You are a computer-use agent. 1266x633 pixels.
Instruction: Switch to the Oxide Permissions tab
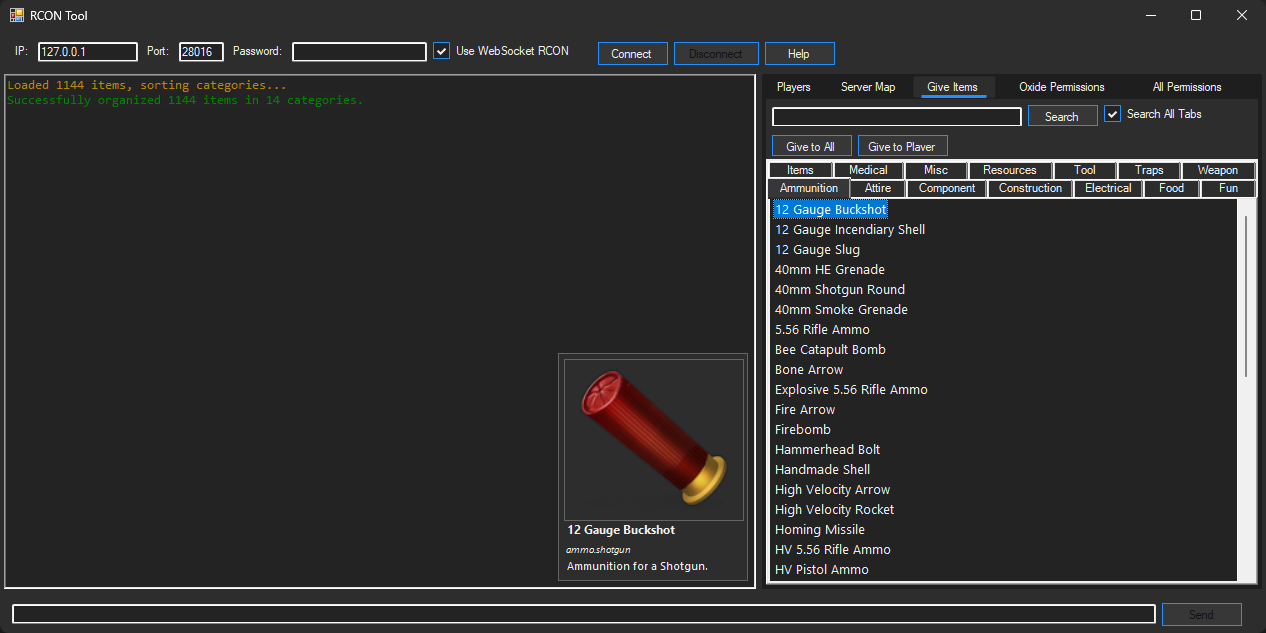point(1061,87)
